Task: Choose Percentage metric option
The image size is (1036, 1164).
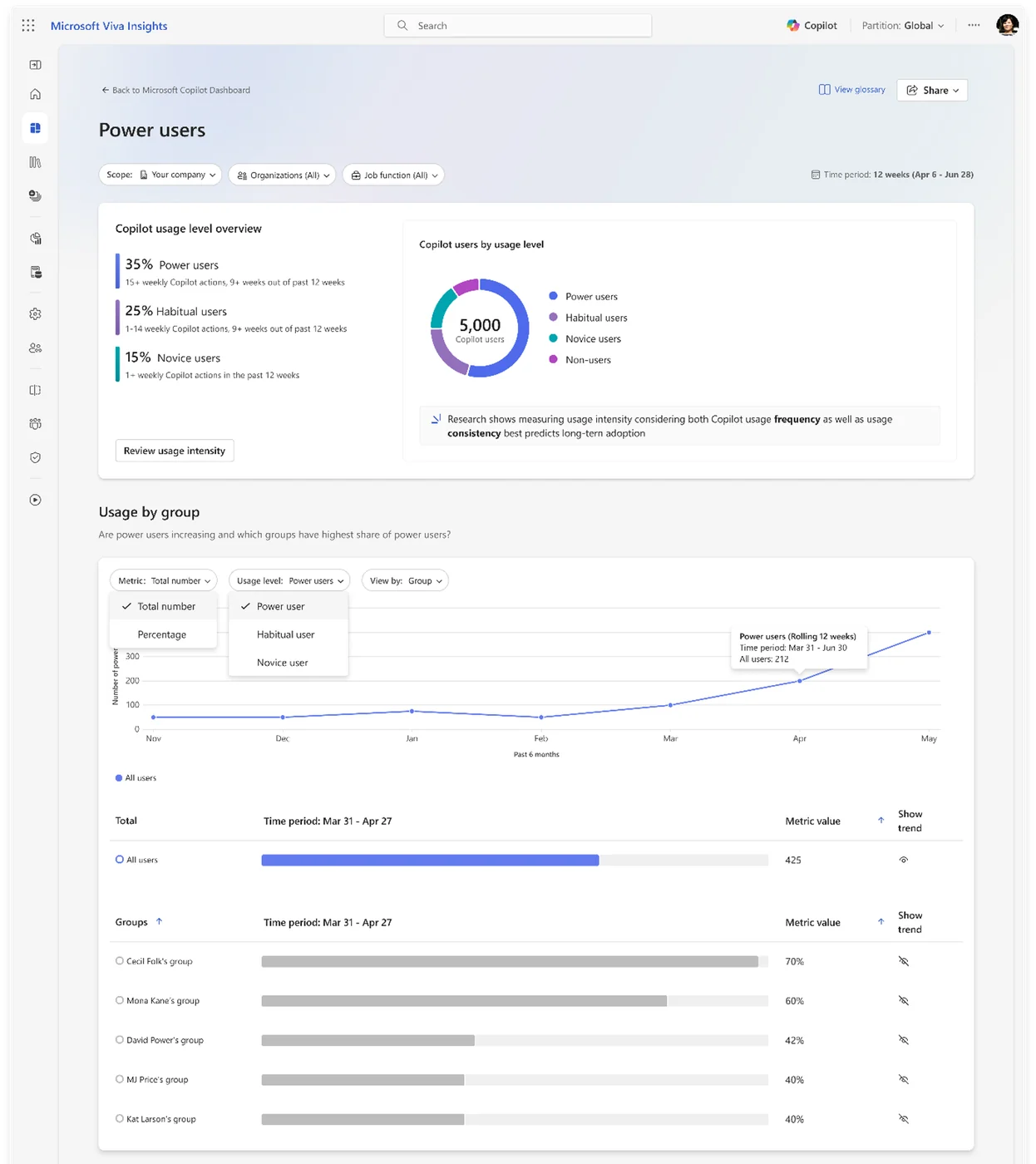Action: tap(163, 634)
